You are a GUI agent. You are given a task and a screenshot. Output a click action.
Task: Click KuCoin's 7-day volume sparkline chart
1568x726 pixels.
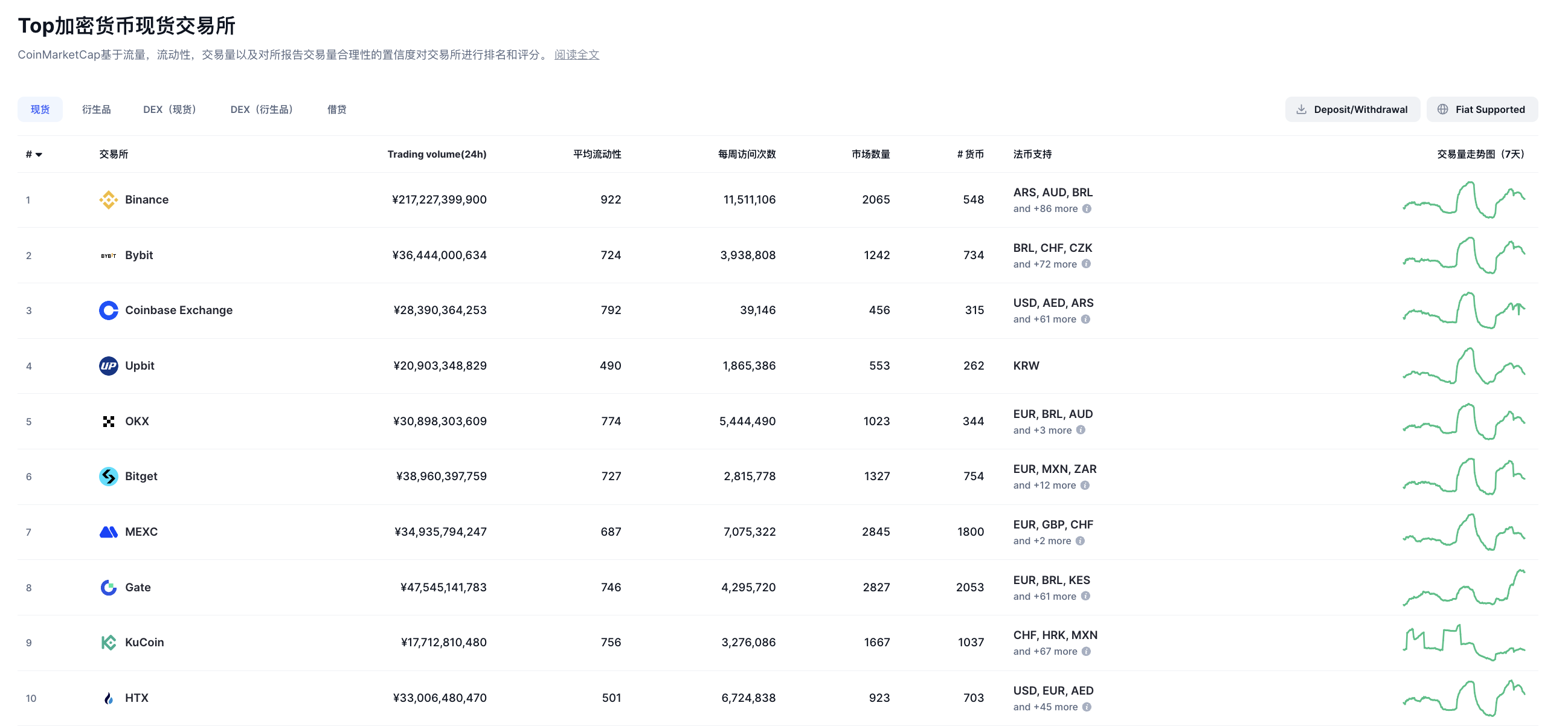(1464, 643)
